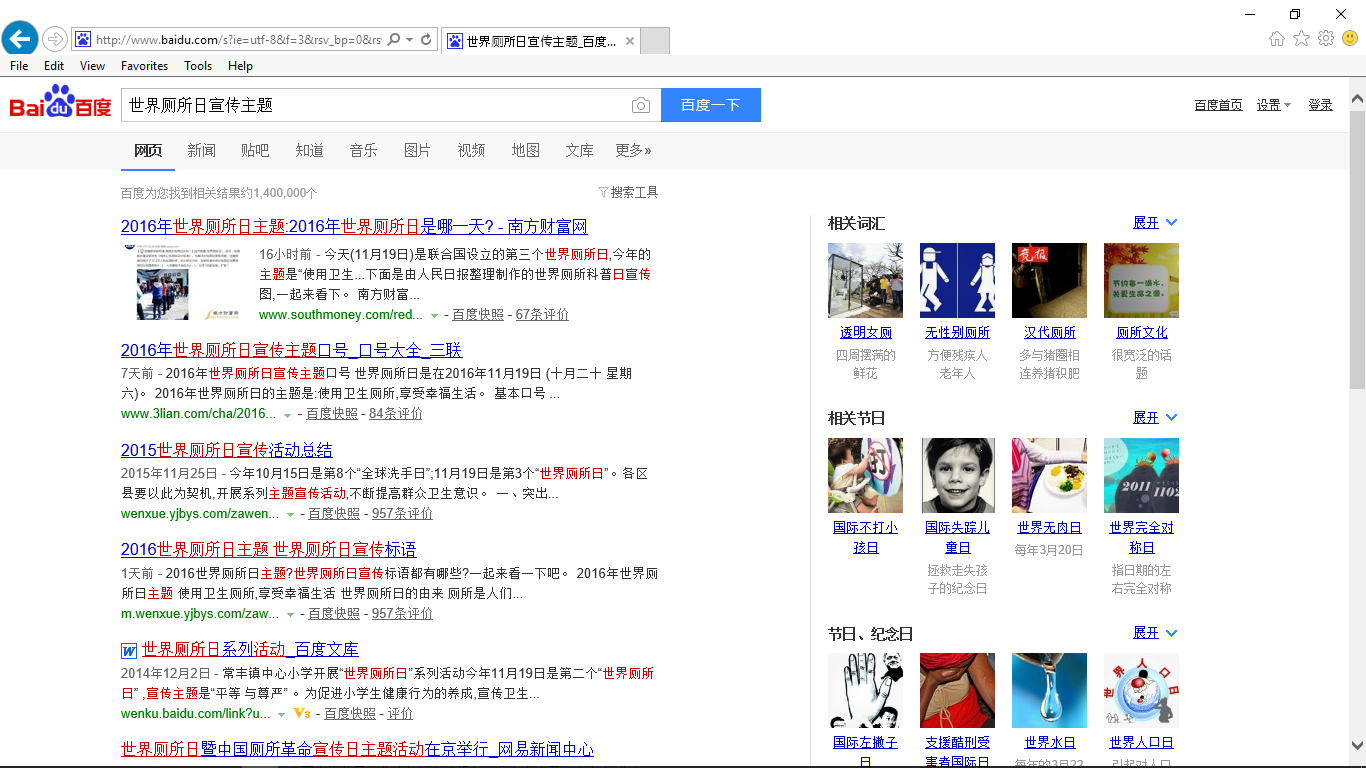Open the Tools menu
Image resolution: width=1366 pixels, height=768 pixels.
198,66
